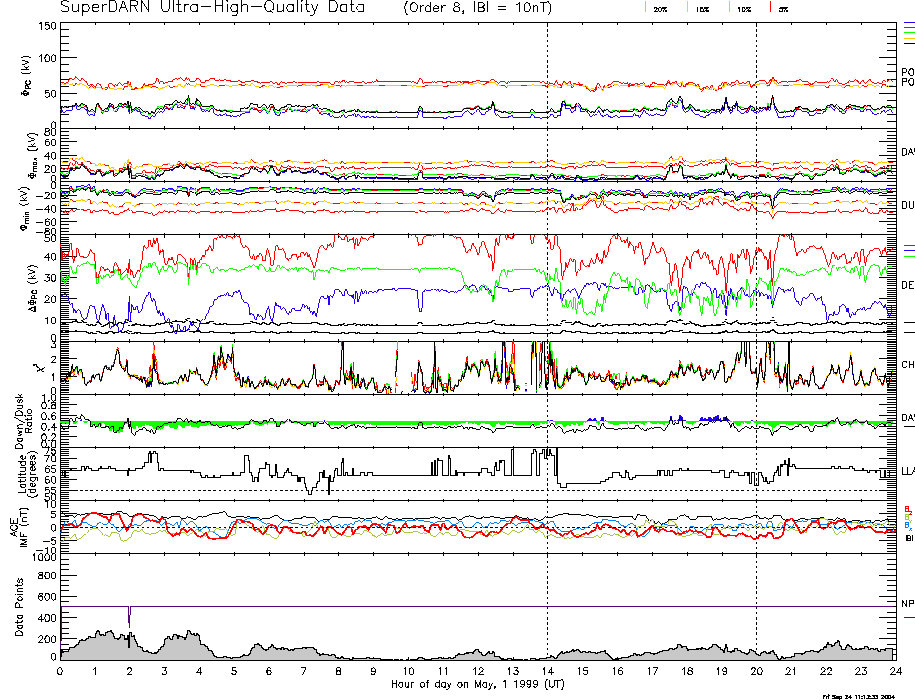Click blue legend line right of top panel

point(908,22)
